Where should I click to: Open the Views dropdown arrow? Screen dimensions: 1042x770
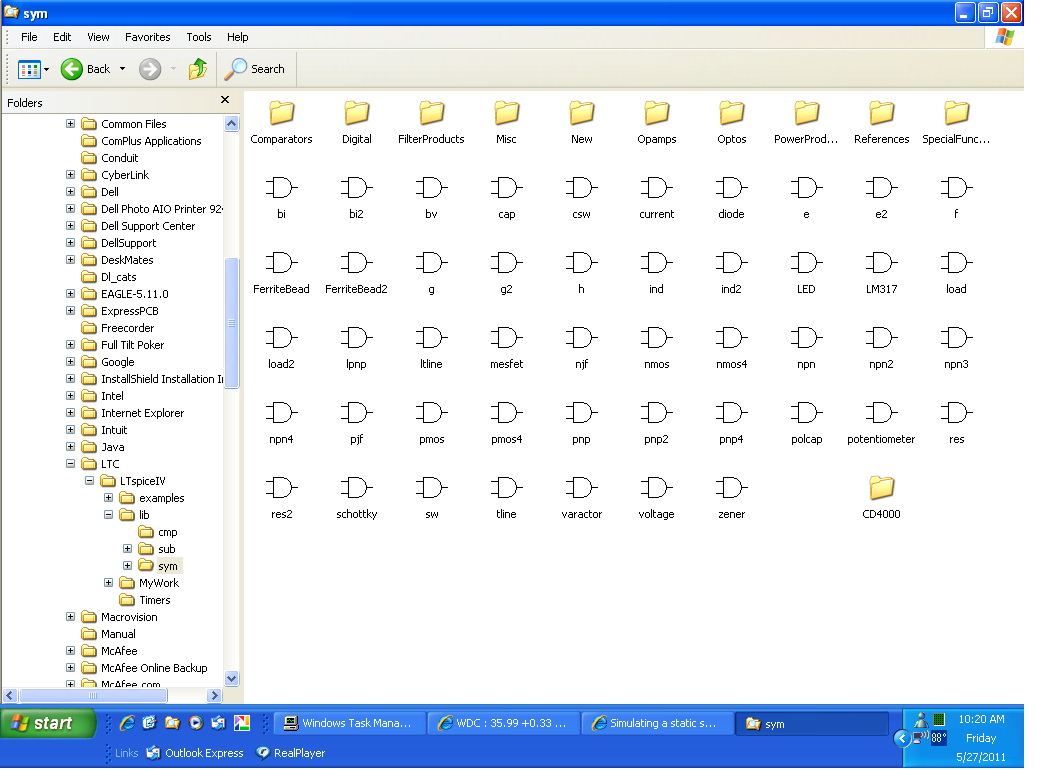[x=47, y=69]
